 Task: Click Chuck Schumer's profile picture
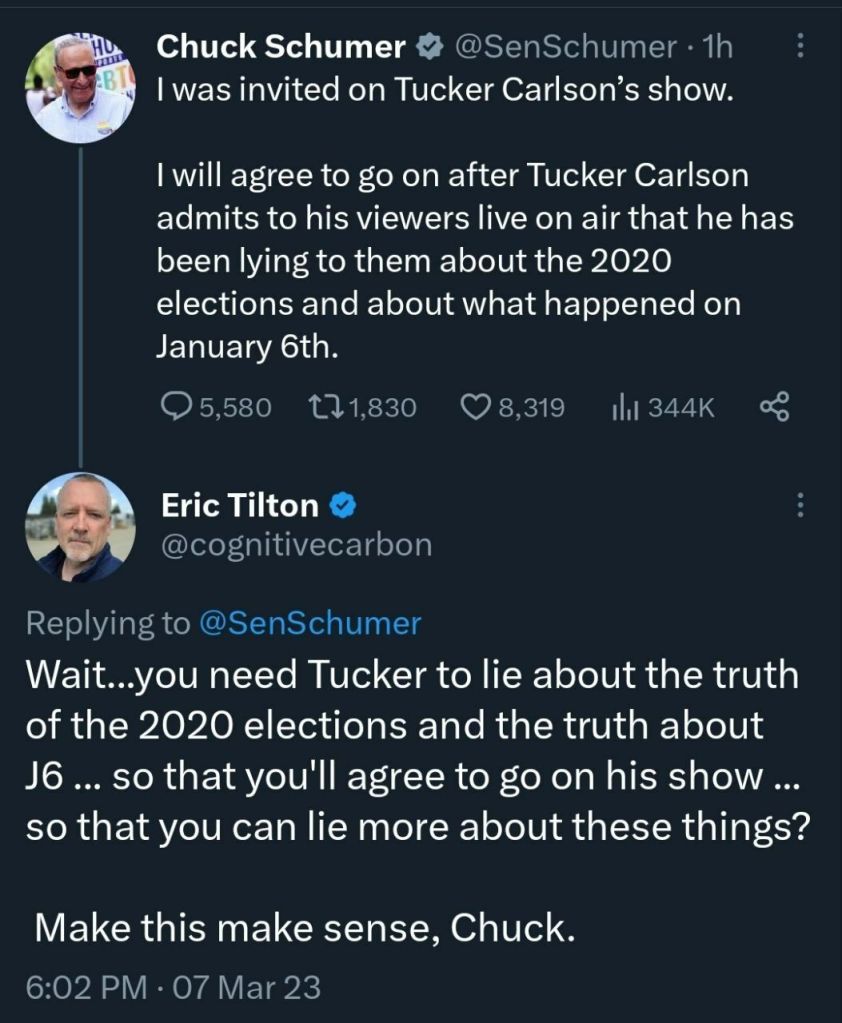coord(80,87)
